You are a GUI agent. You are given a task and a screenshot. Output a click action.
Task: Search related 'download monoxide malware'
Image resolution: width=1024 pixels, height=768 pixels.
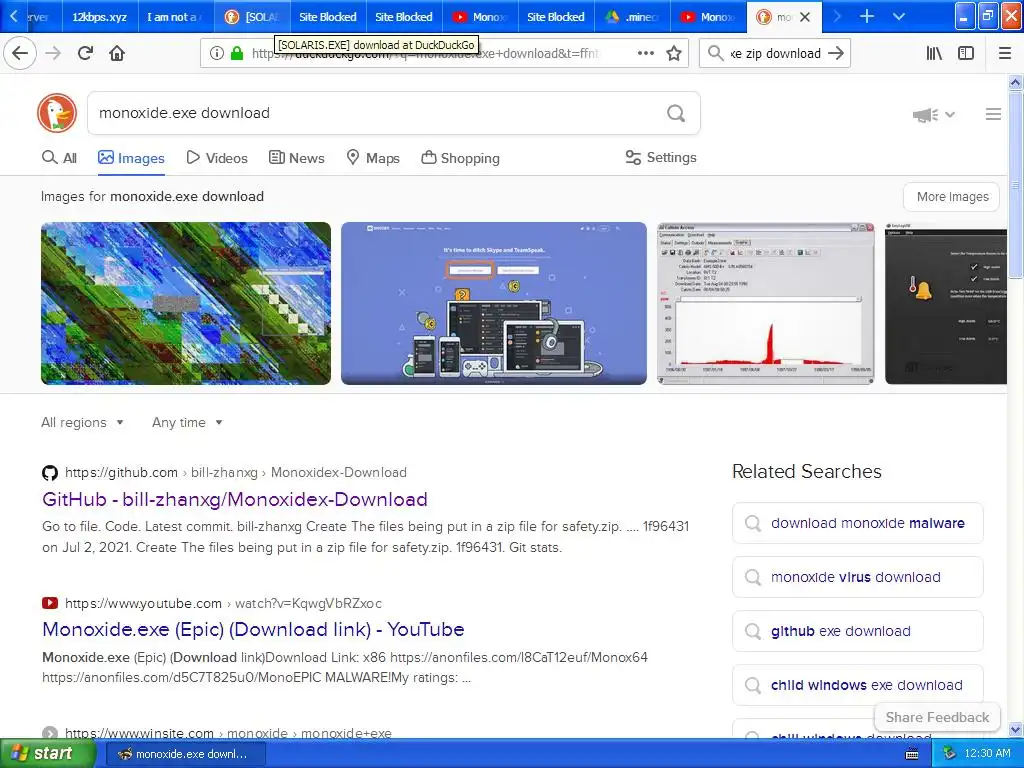[857, 523]
